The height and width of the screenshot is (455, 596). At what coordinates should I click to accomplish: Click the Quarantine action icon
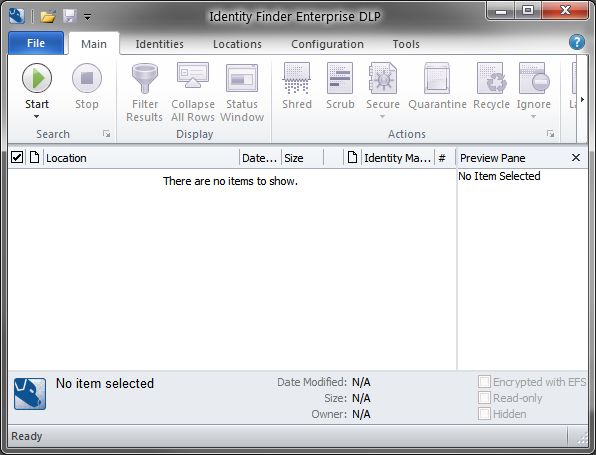pos(437,78)
